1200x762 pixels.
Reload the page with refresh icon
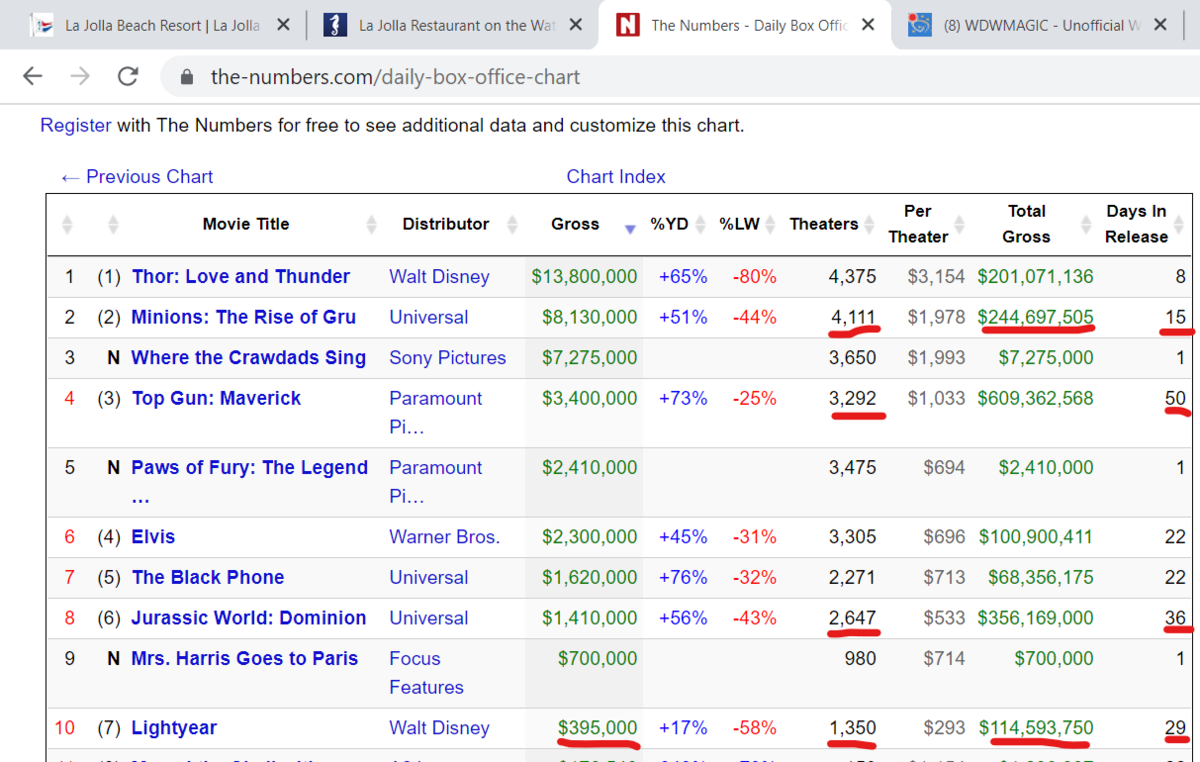(x=128, y=76)
